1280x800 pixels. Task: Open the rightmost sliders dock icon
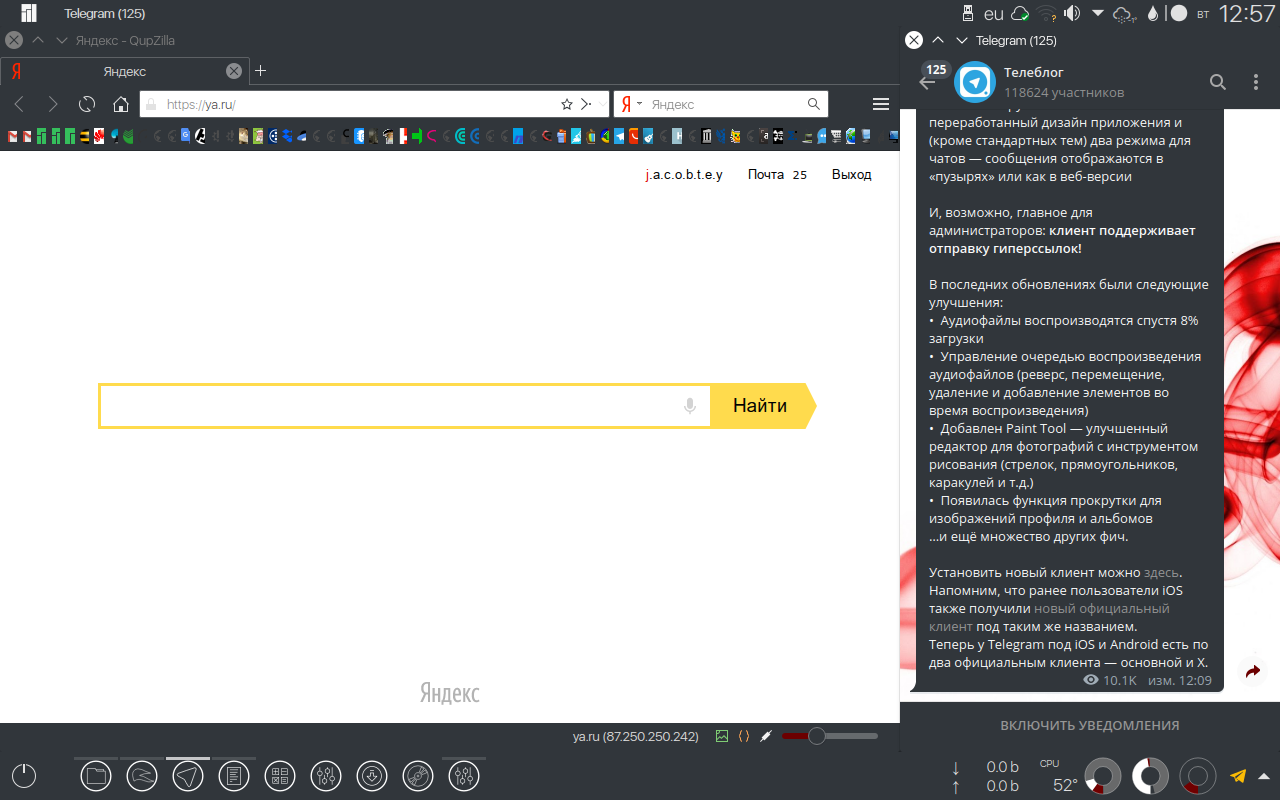[464, 776]
